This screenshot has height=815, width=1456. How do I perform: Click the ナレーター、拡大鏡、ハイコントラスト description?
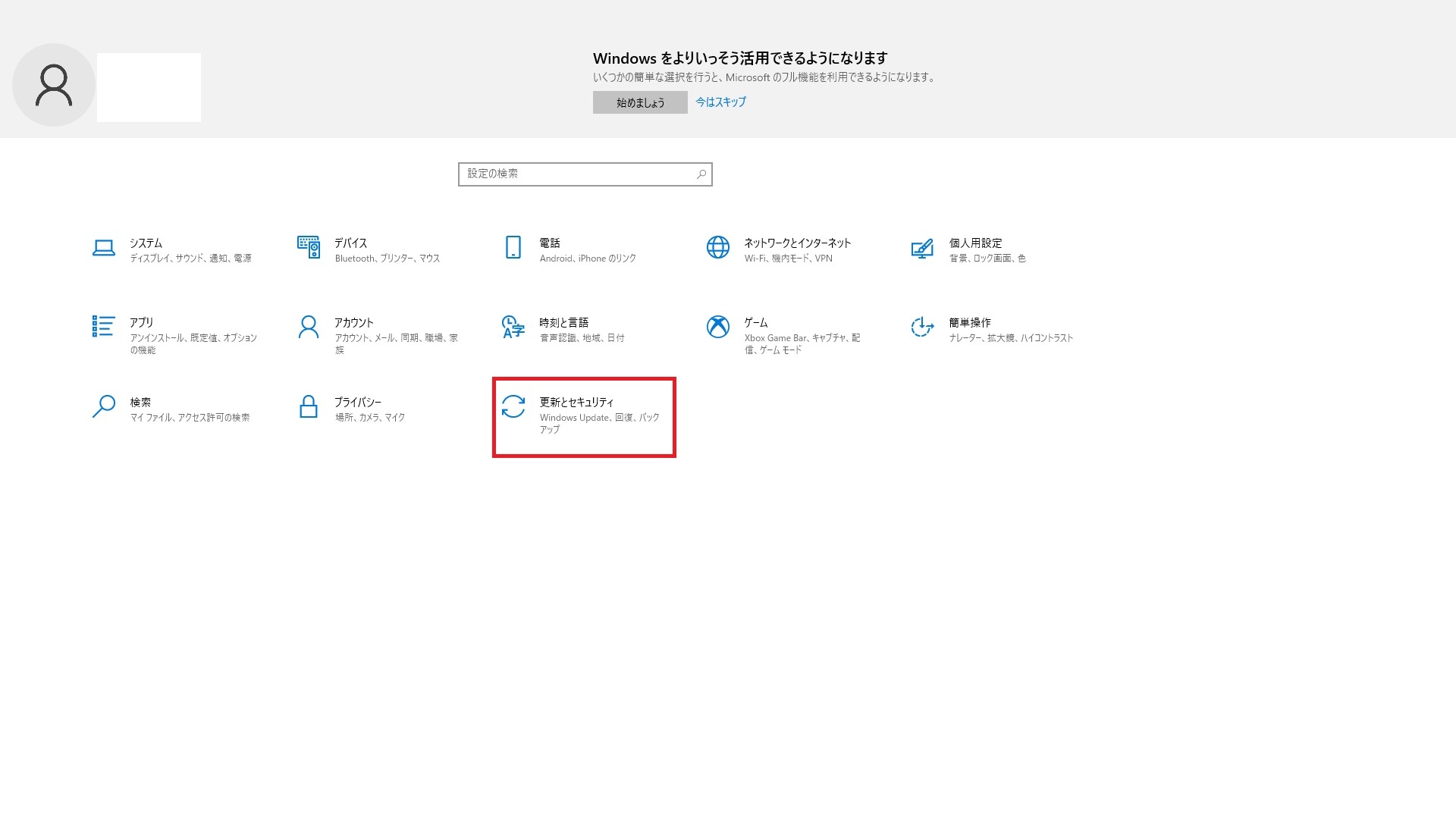pyautogui.click(x=1011, y=338)
